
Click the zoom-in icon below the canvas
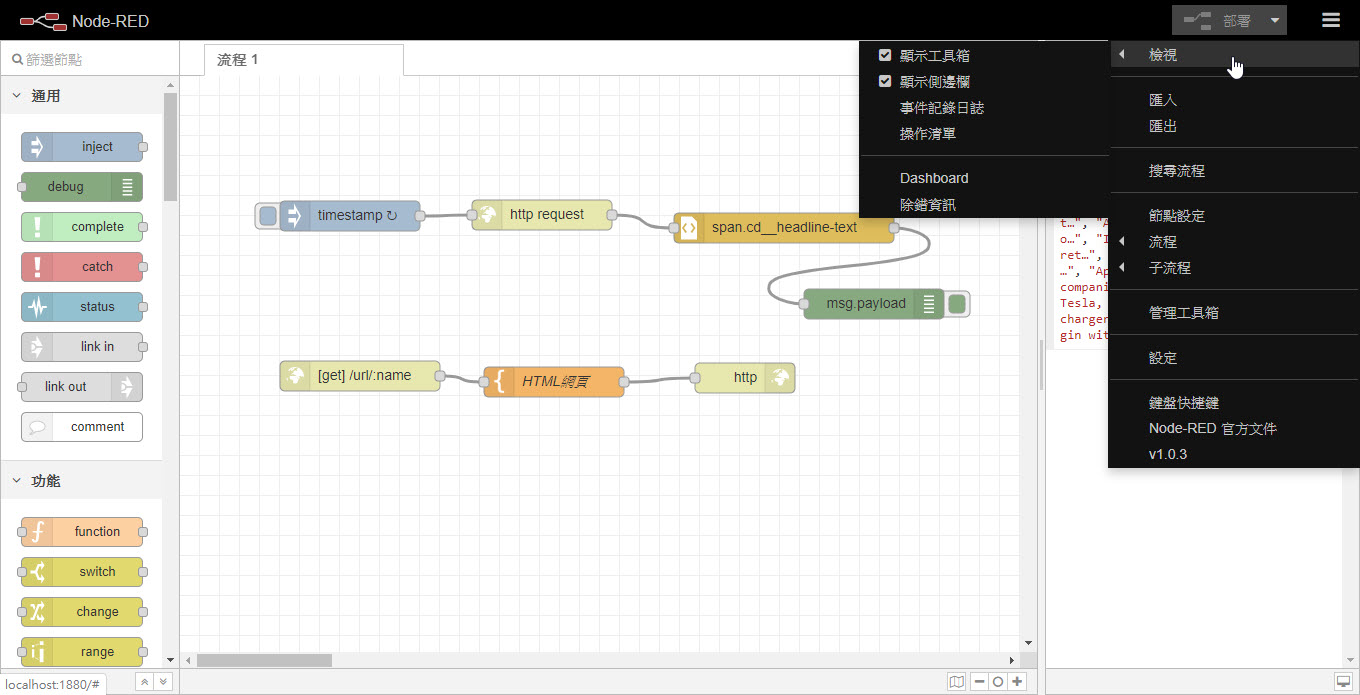(1018, 681)
